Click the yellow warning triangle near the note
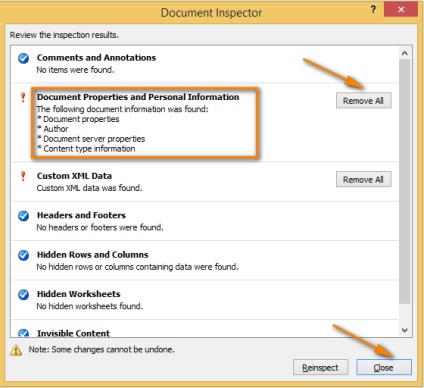Viewport: 424px width, 388px height. point(16,350)
